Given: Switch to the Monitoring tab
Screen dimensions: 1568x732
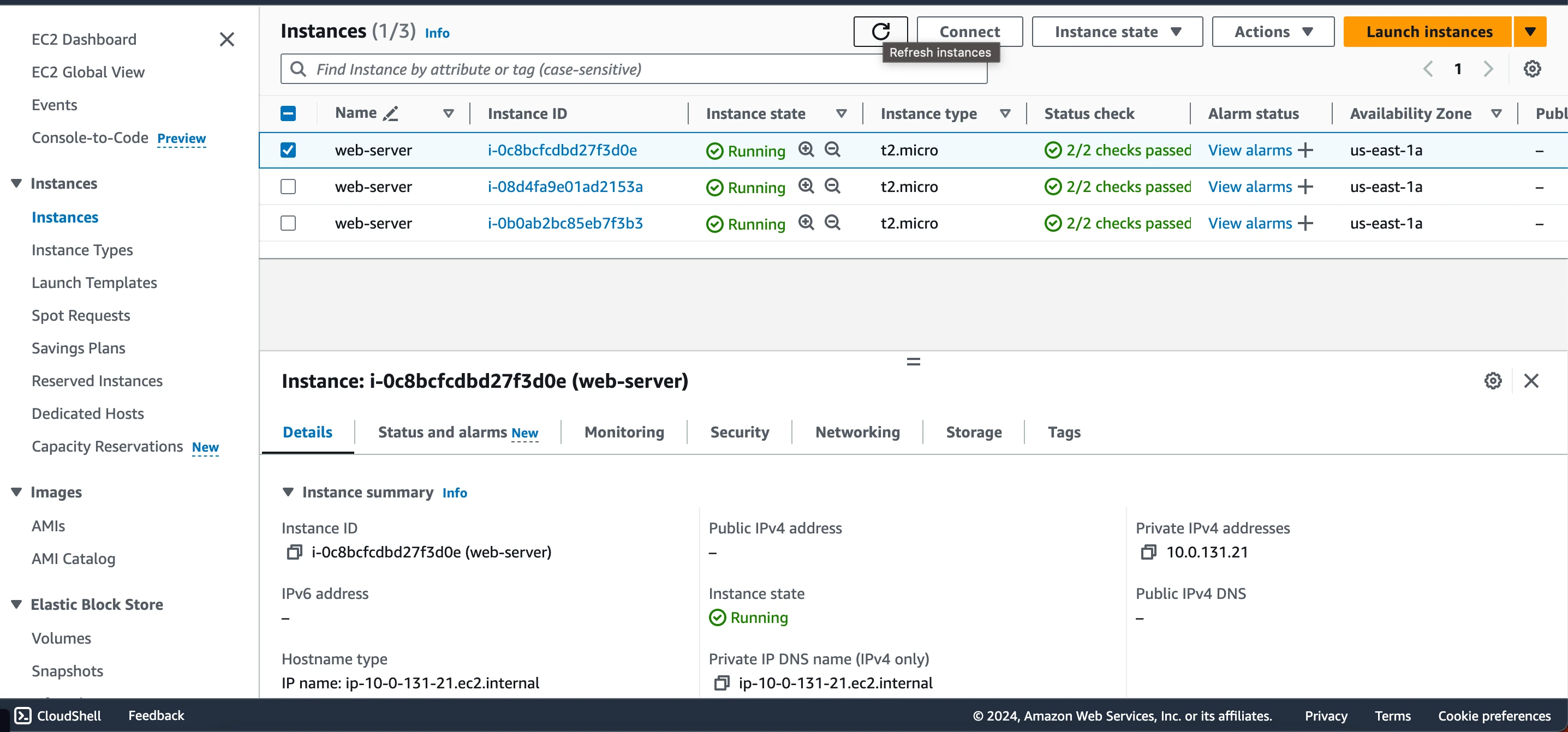Looking at the screenshot, I should tap(624, 432).
